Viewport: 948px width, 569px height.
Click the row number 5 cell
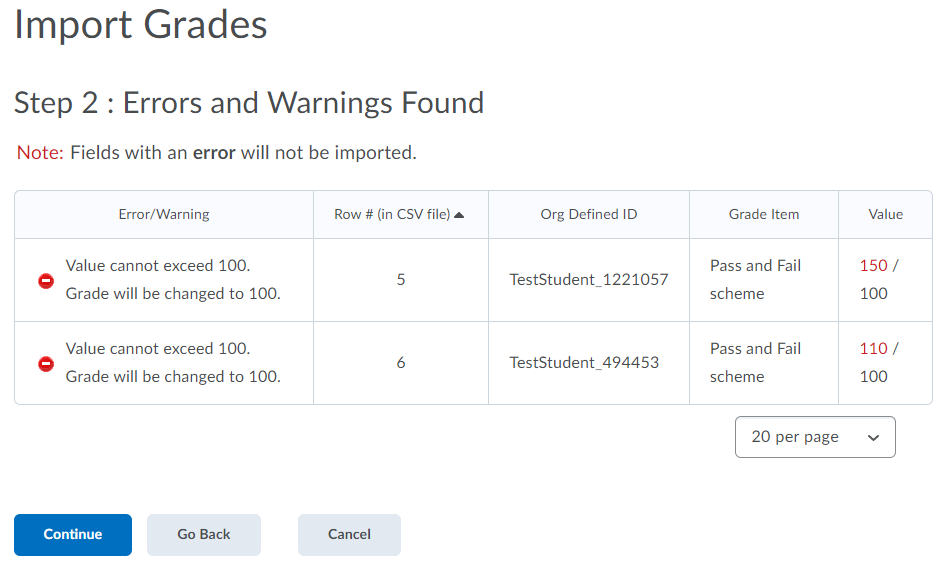click(x=400, y=279)
